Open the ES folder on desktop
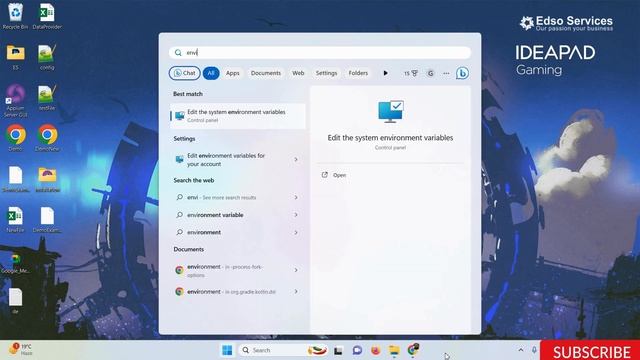 [x=16, y=56]
